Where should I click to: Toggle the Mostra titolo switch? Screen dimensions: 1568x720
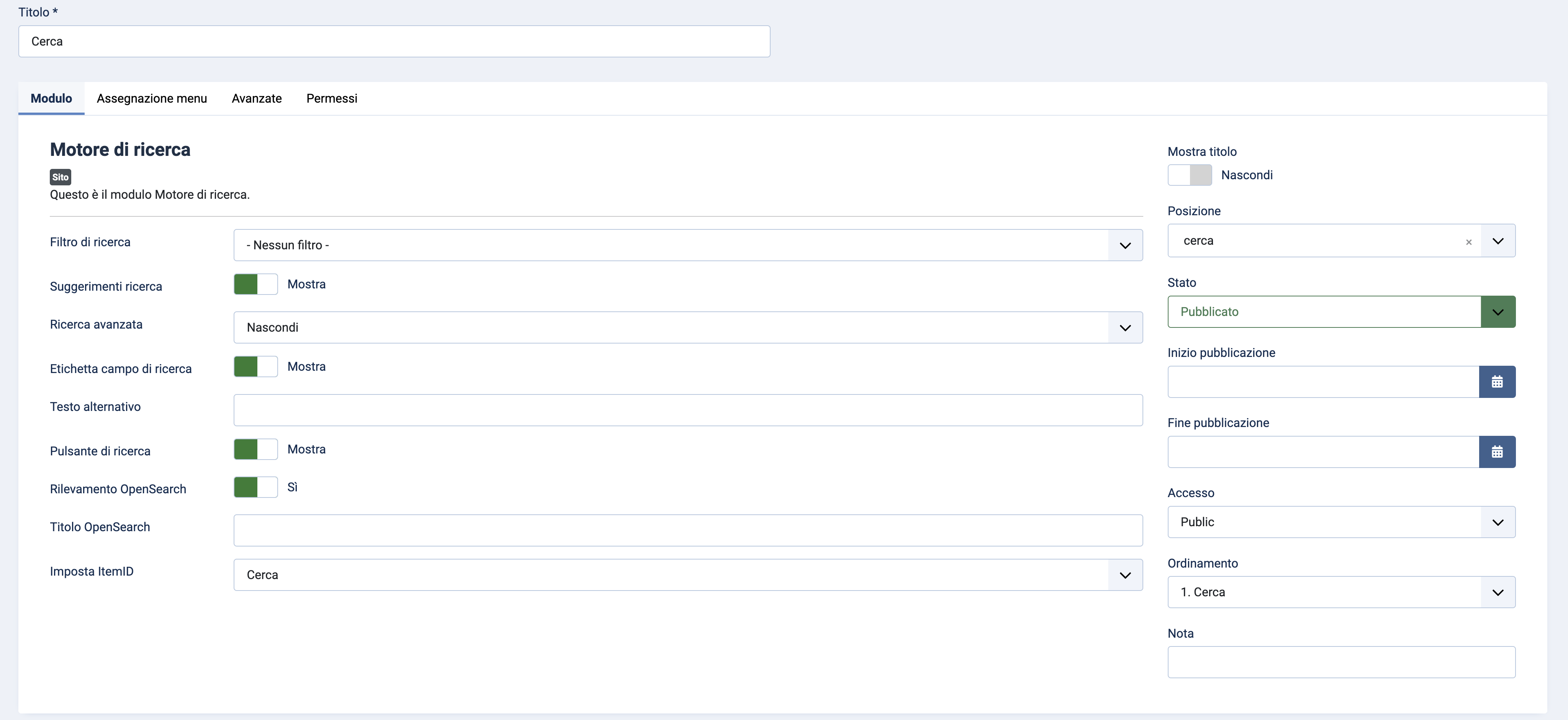pyautogui.click(x=1189, y=175)
